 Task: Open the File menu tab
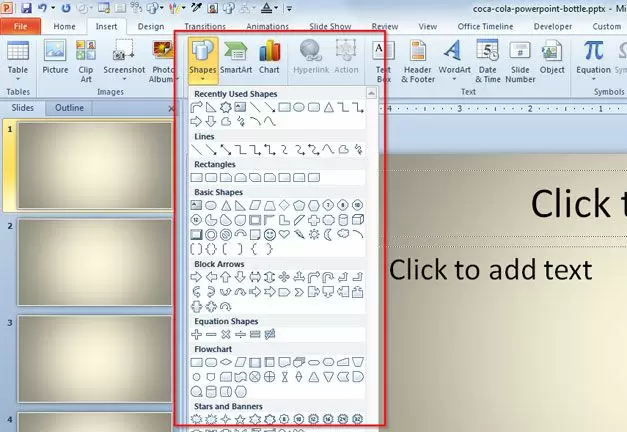(20, 27)
